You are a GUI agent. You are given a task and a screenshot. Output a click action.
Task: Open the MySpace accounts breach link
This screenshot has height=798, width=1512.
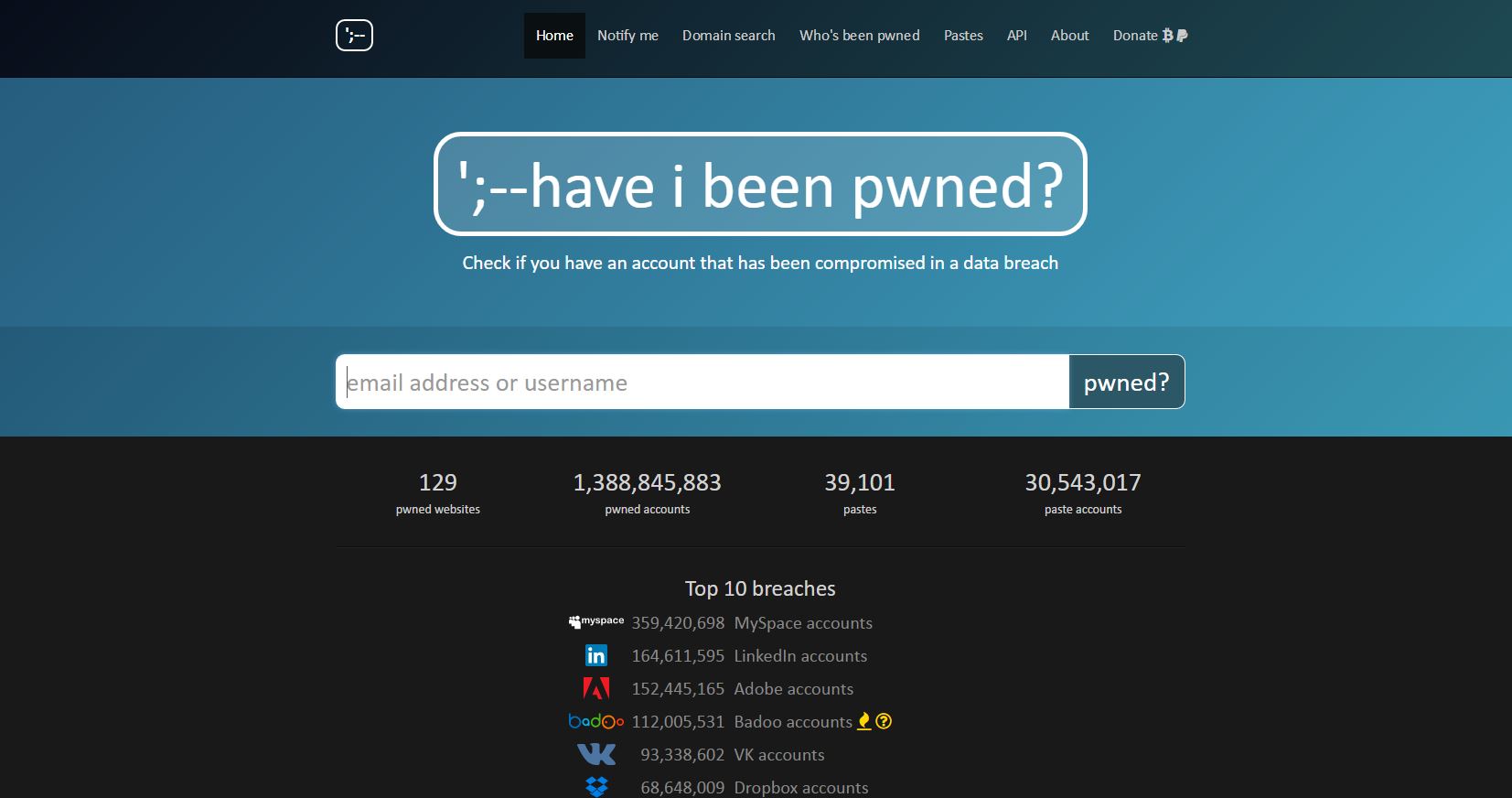pos(803,623)
